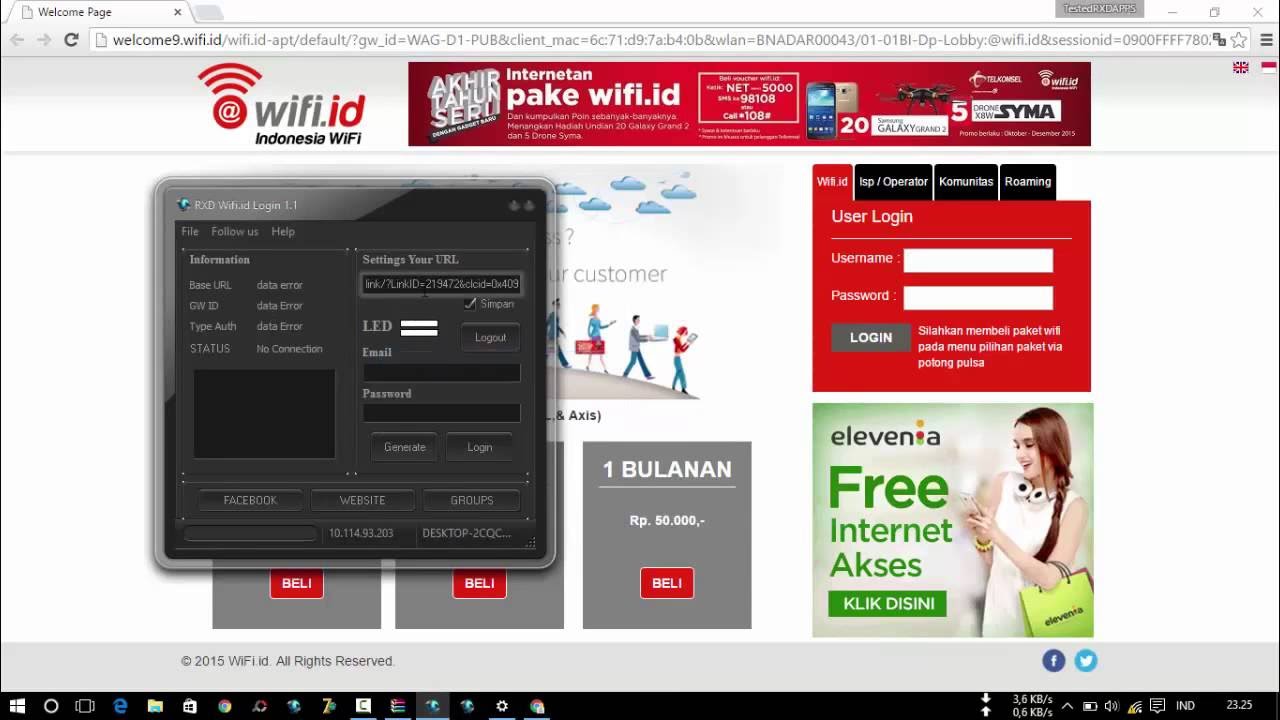This screenshot has width=1280, height=720.
Task: Open wifi.id Facebook page icon
Action: 1054,660
